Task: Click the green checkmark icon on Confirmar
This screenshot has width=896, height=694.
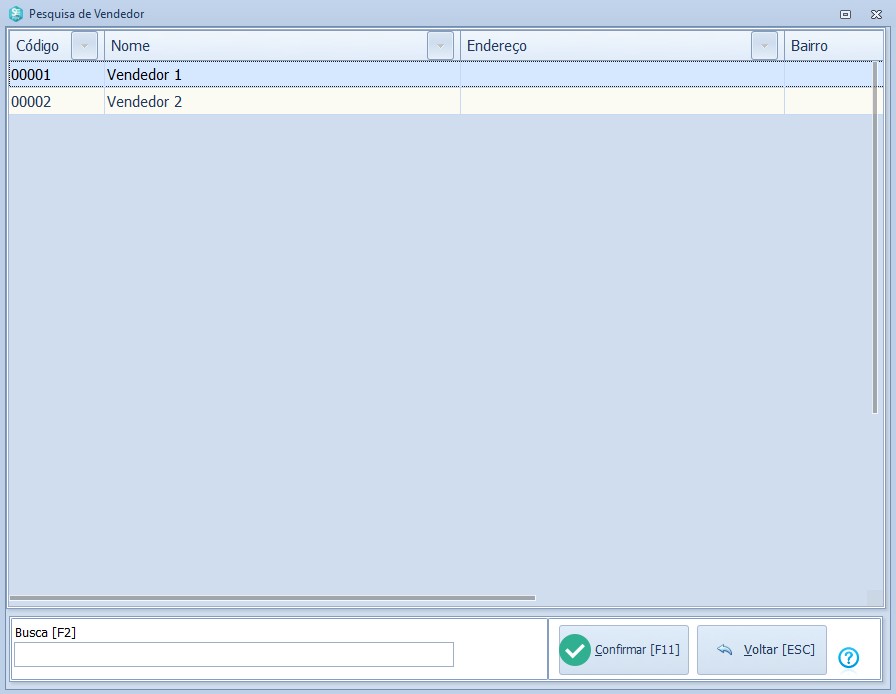Action: [x=575, y=650]
